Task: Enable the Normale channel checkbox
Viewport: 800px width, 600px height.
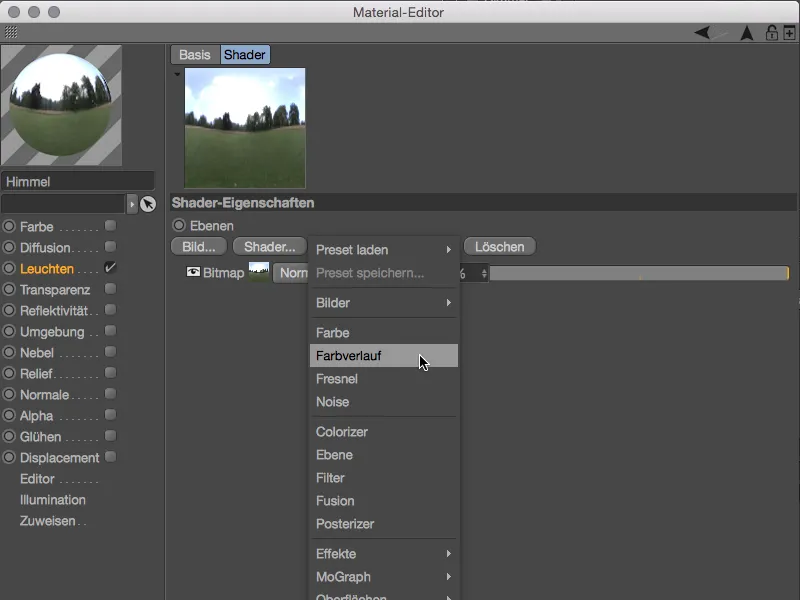Action: click(110, 394)
